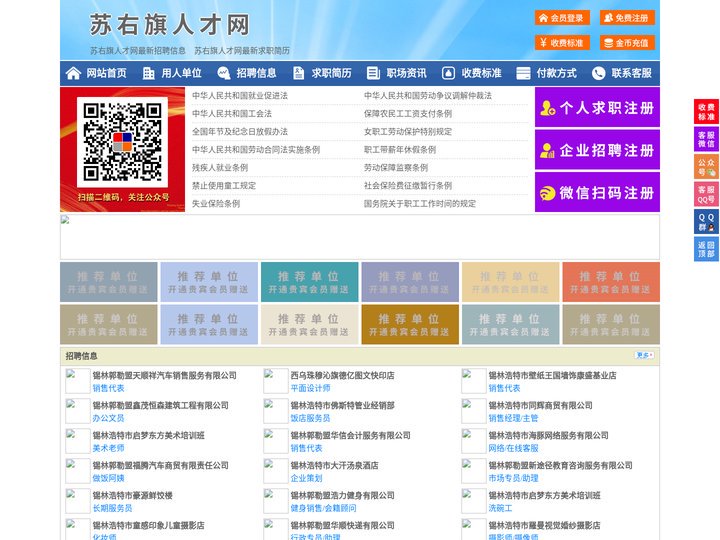Click the building icon beside 用人单位
Viewport: 720px width, 540px height.
tap(148, 73)
